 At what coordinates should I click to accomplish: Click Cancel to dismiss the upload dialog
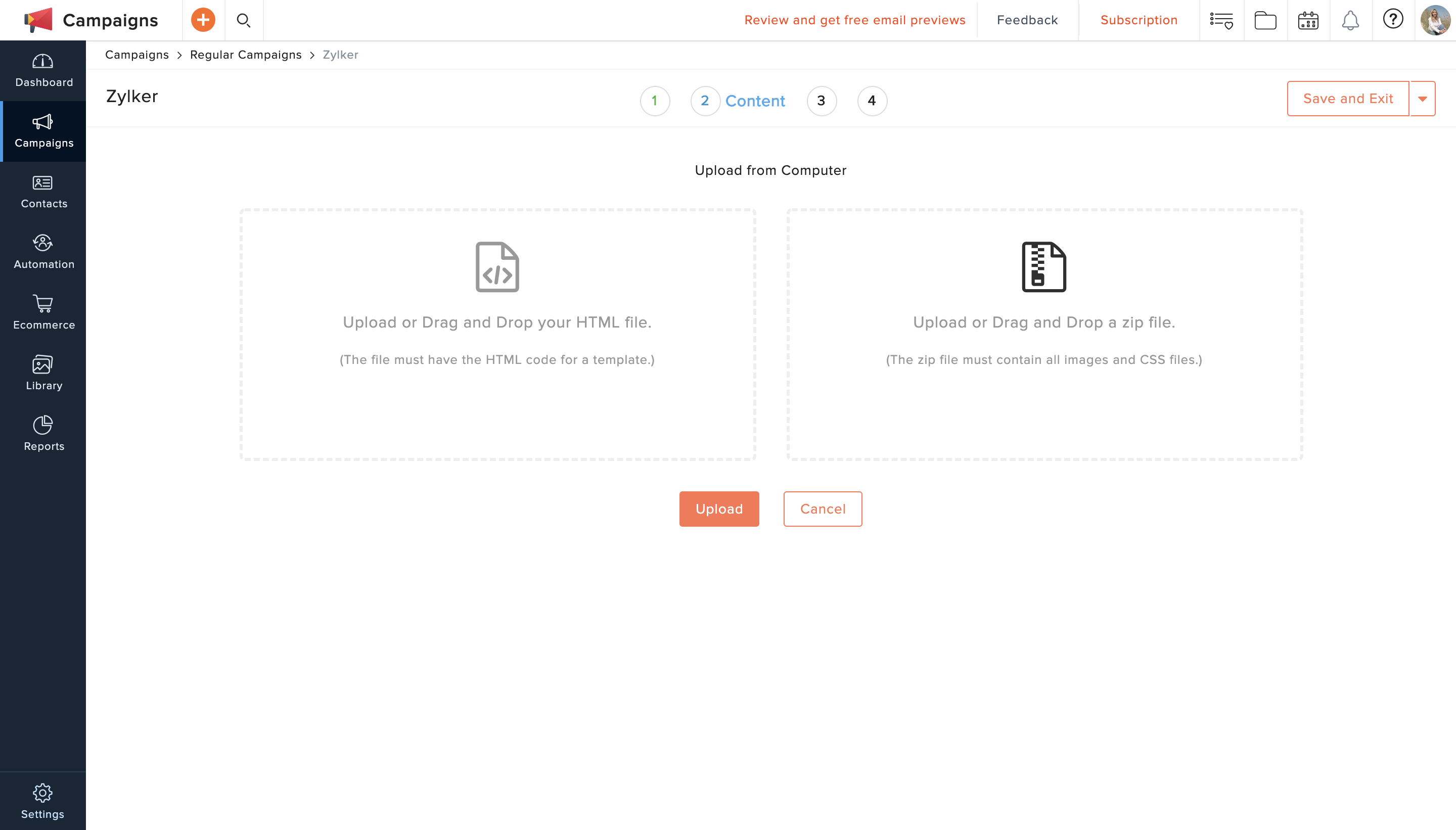[823, 509]
